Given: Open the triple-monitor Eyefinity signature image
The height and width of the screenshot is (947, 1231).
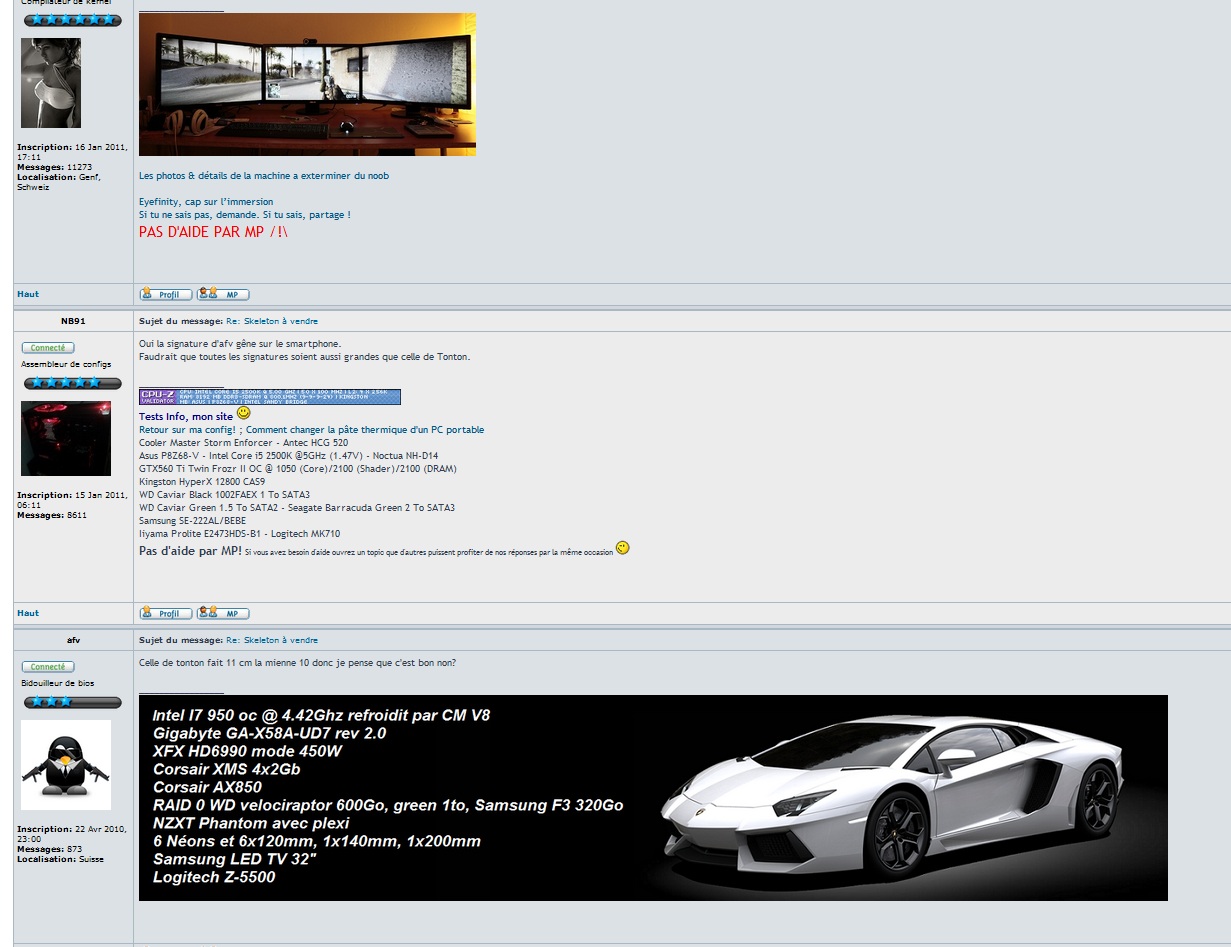Looking at the screenshot, I should click(x=307, y=85).
